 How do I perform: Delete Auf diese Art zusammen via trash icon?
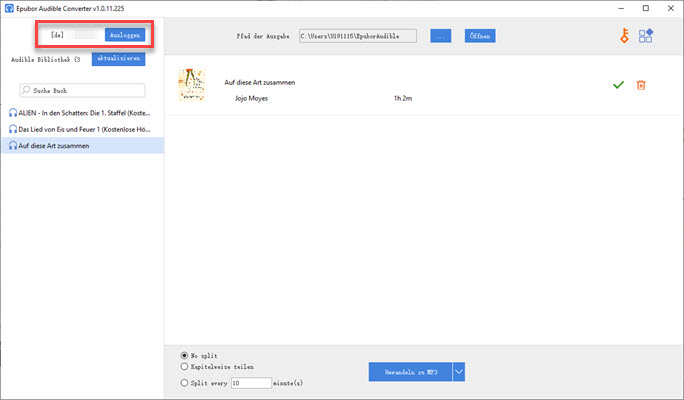point(641,85)
